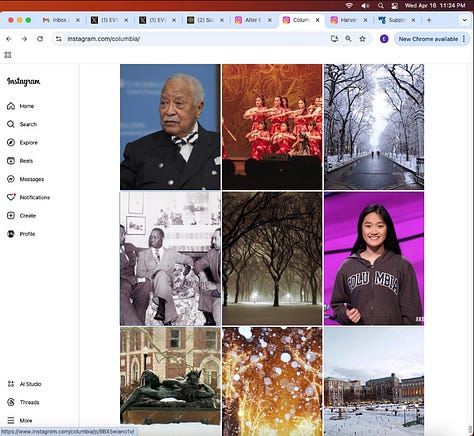
Task: Open post of girl in Columbia hoodie
Action: 374,258
